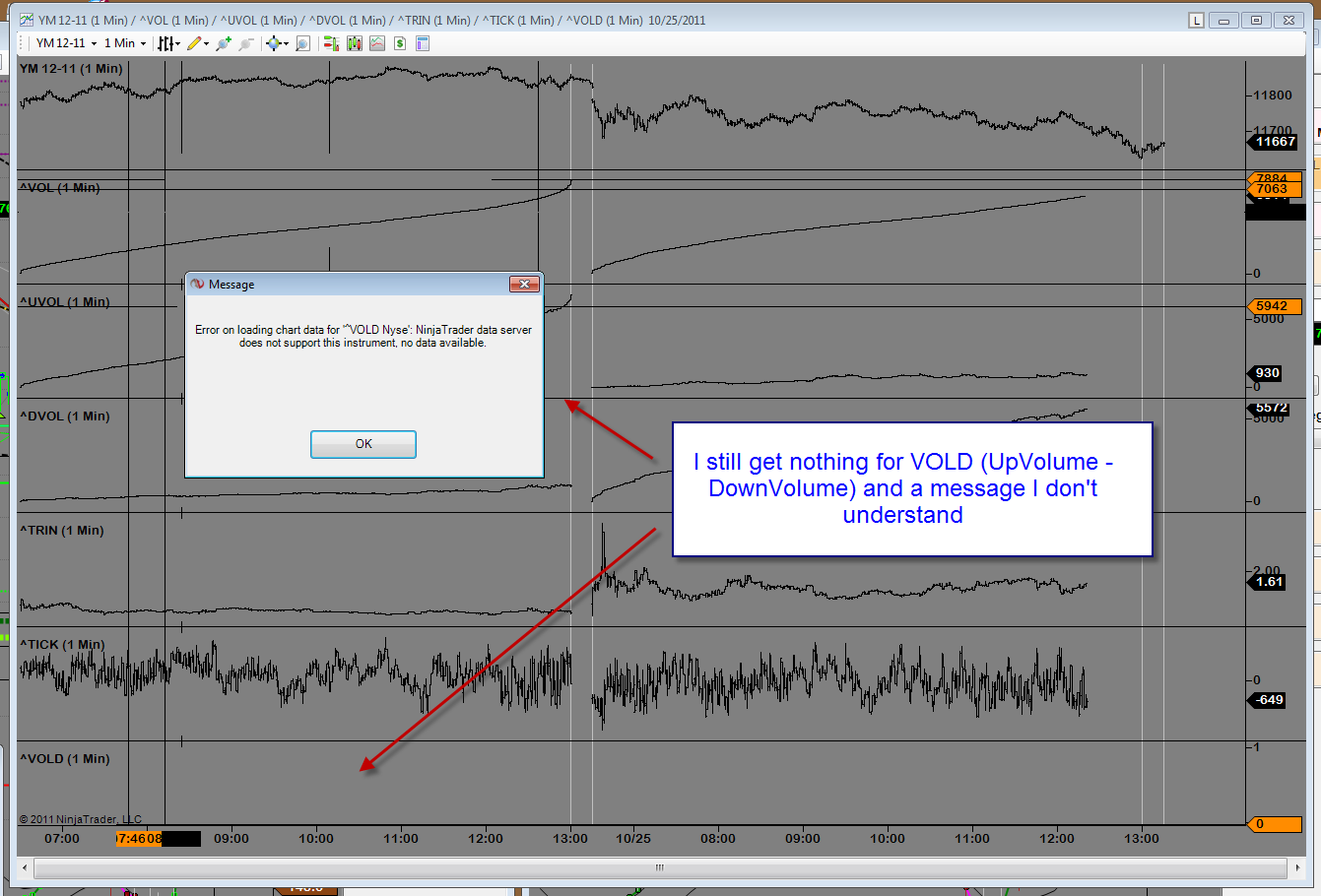Open the bar chart style dropdown

[168, 43]
